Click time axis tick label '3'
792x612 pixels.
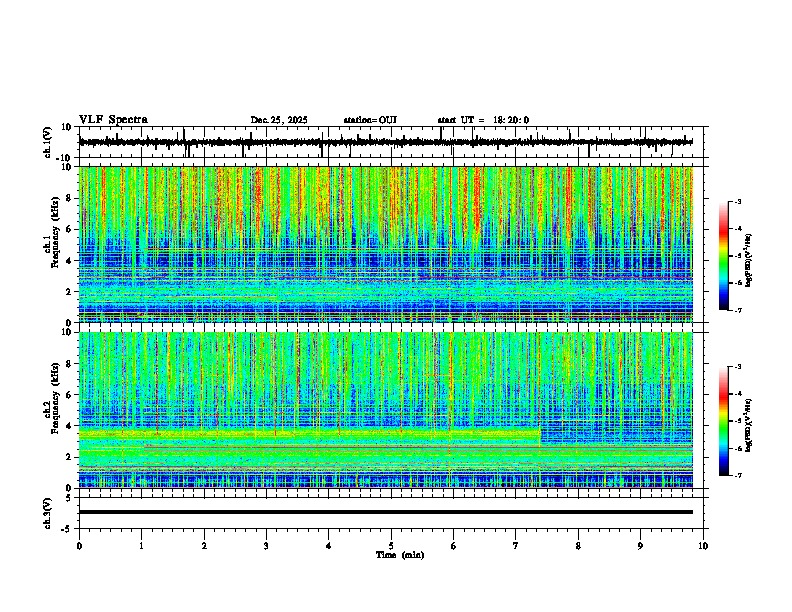[266, 546]
